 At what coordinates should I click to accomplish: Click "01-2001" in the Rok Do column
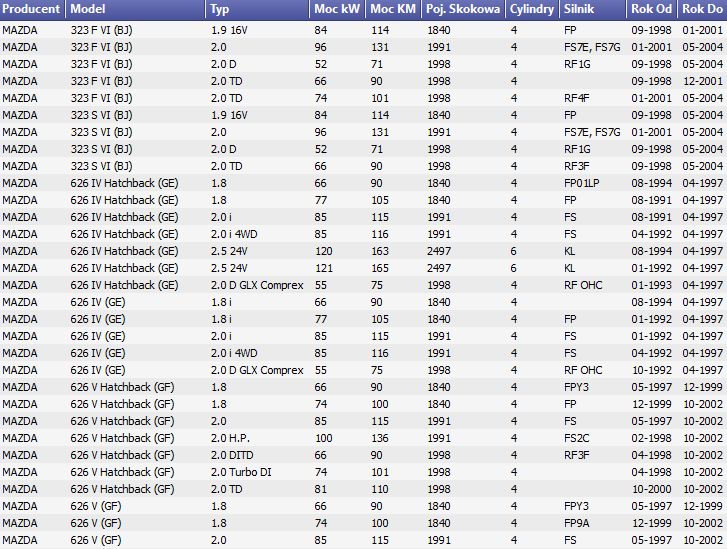coord(702,30)
